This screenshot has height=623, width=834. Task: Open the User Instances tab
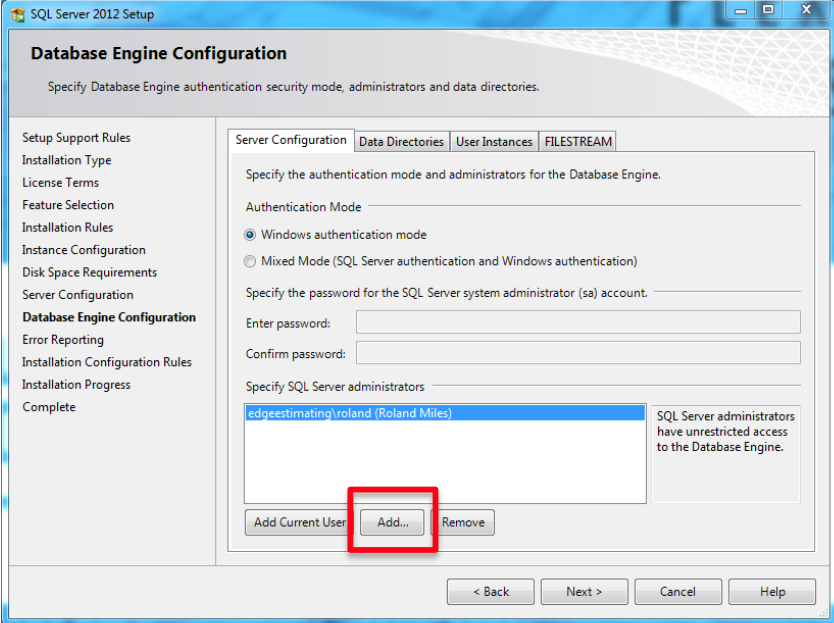click(x=494, y=142)
